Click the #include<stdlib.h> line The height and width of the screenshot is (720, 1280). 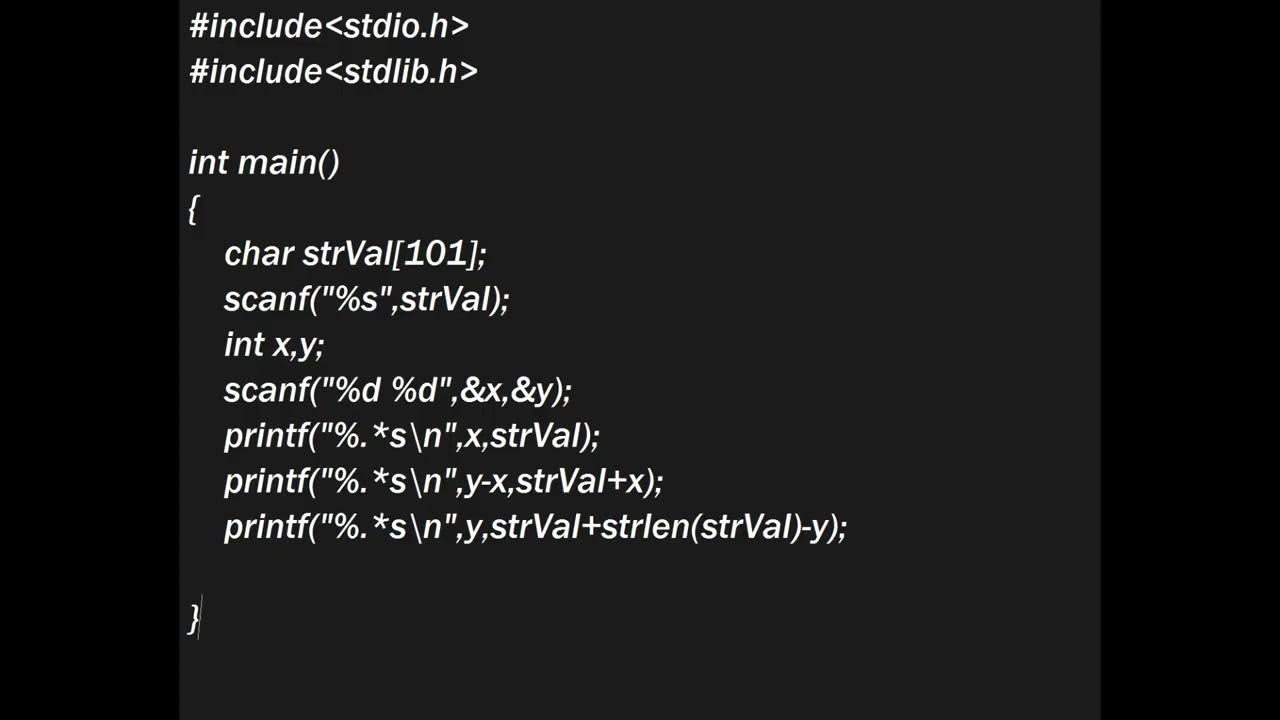click(x=333, y=71)
